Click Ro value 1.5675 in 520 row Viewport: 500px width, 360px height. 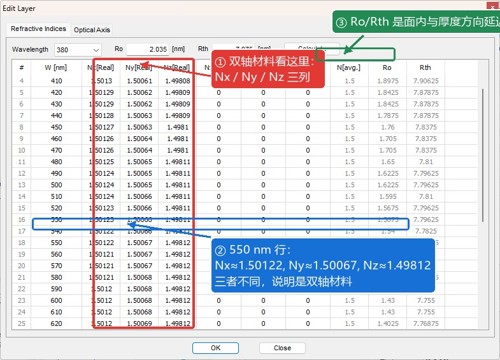(388, 208)
